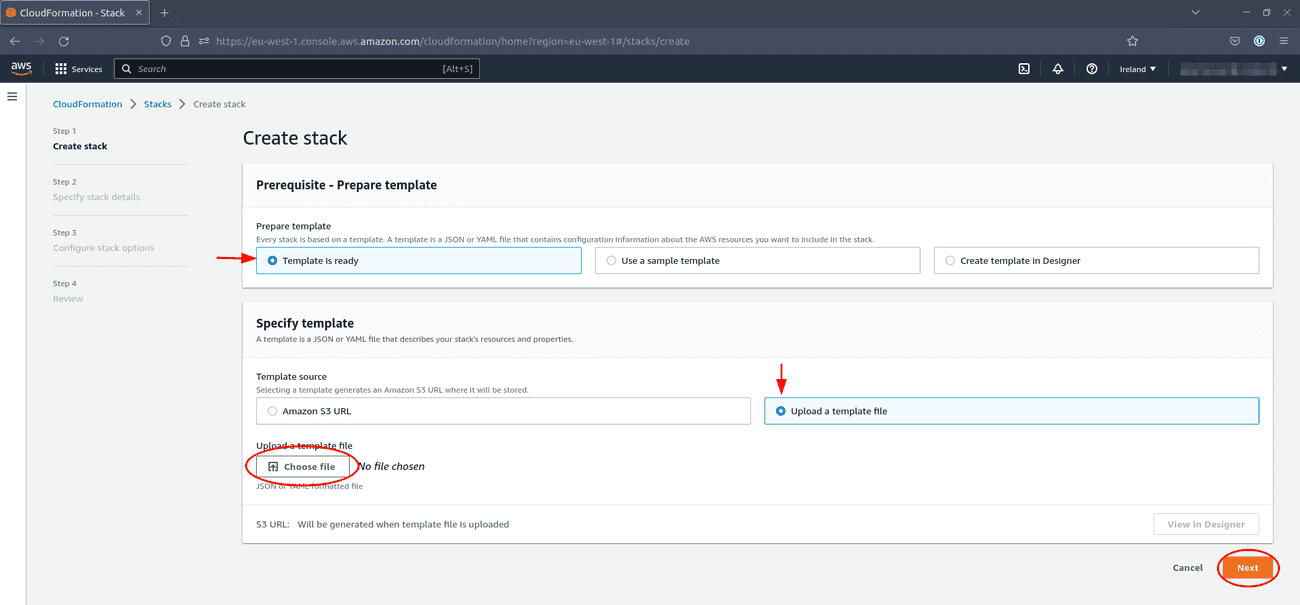Open the notifications bell

[1058, 68]
